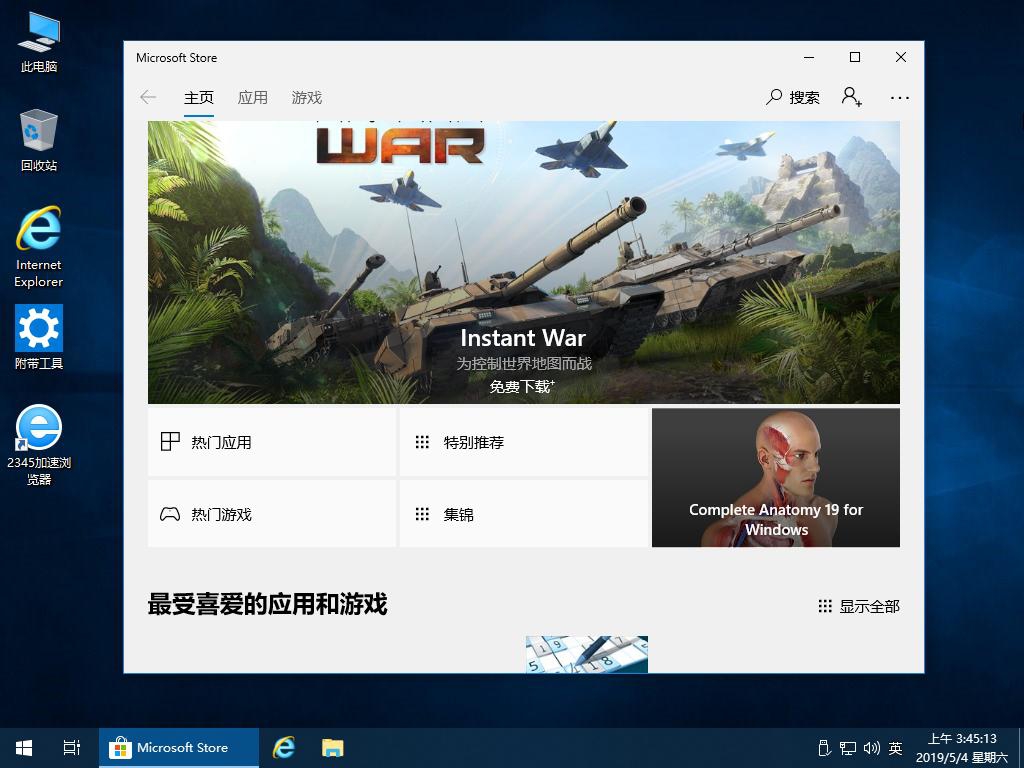This screenshot has width=1024, height=768.
Task: Click the USB safely remove tray icon
Action: click(x=824, y=748)
